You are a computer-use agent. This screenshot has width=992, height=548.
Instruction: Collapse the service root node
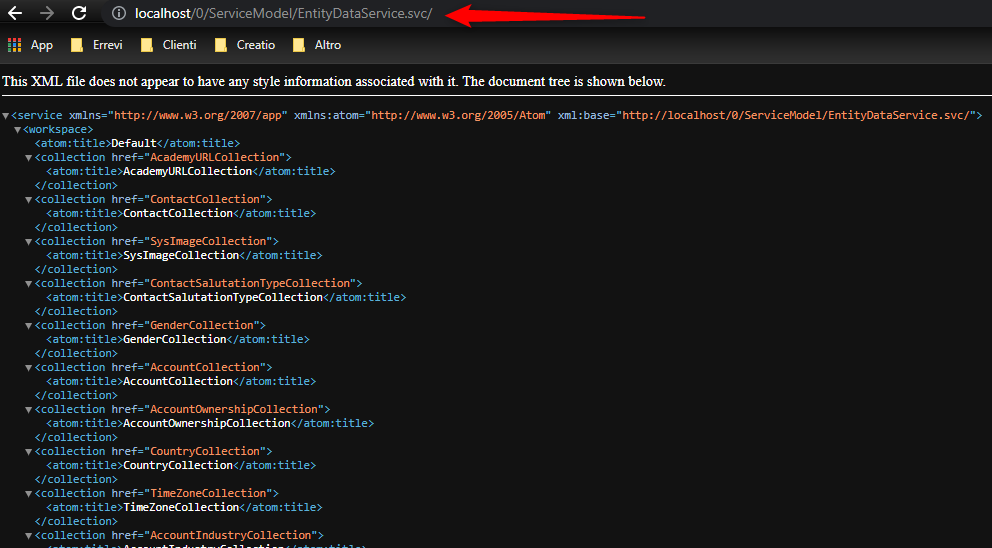tap(6, 116)
